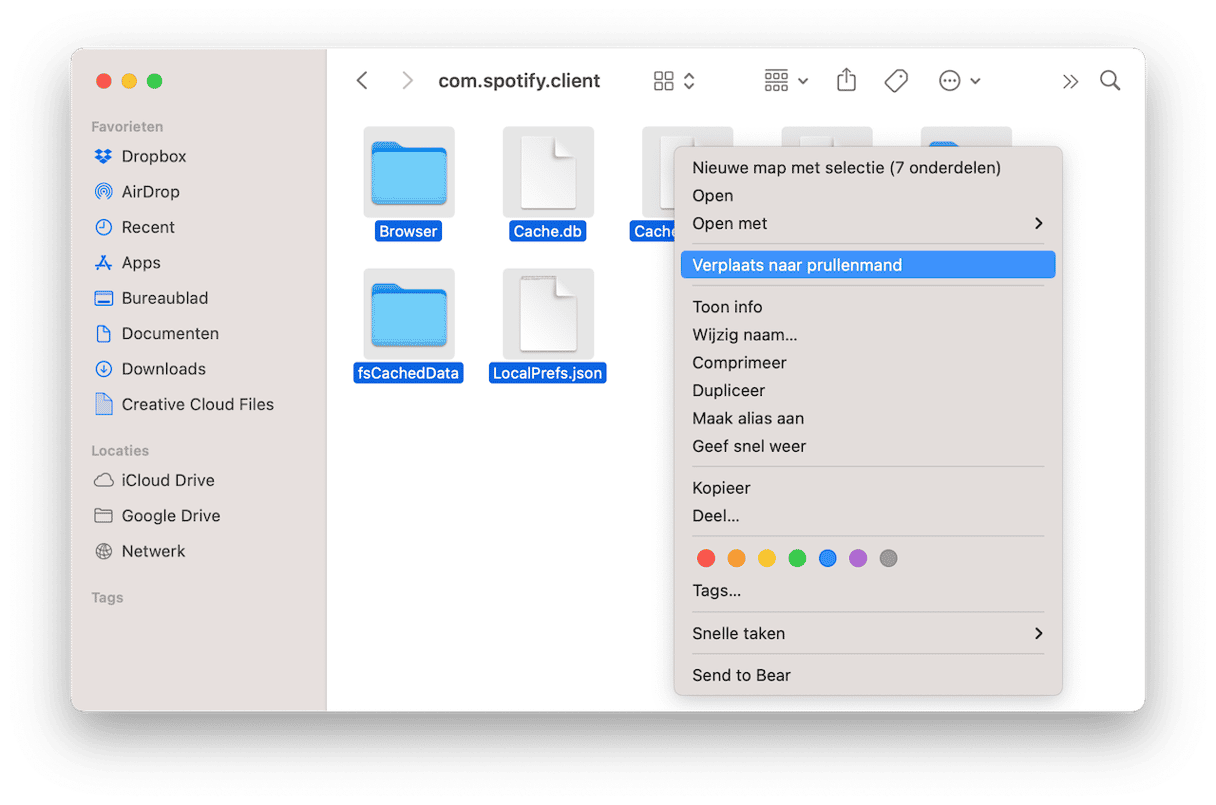Go back with the left chevron
This screenshot has width=1216, height=805.
(362, 81)
